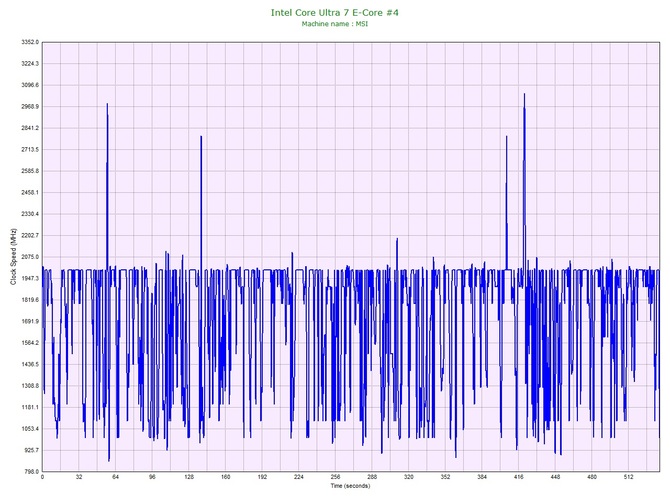
Task: Click the x-axis tick label 480
Action: click(592, 477)
